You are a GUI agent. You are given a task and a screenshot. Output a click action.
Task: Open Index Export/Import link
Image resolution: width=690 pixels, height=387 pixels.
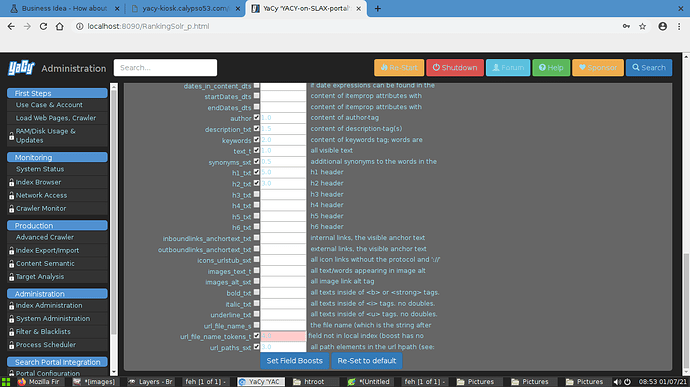[x=48, y=250]
